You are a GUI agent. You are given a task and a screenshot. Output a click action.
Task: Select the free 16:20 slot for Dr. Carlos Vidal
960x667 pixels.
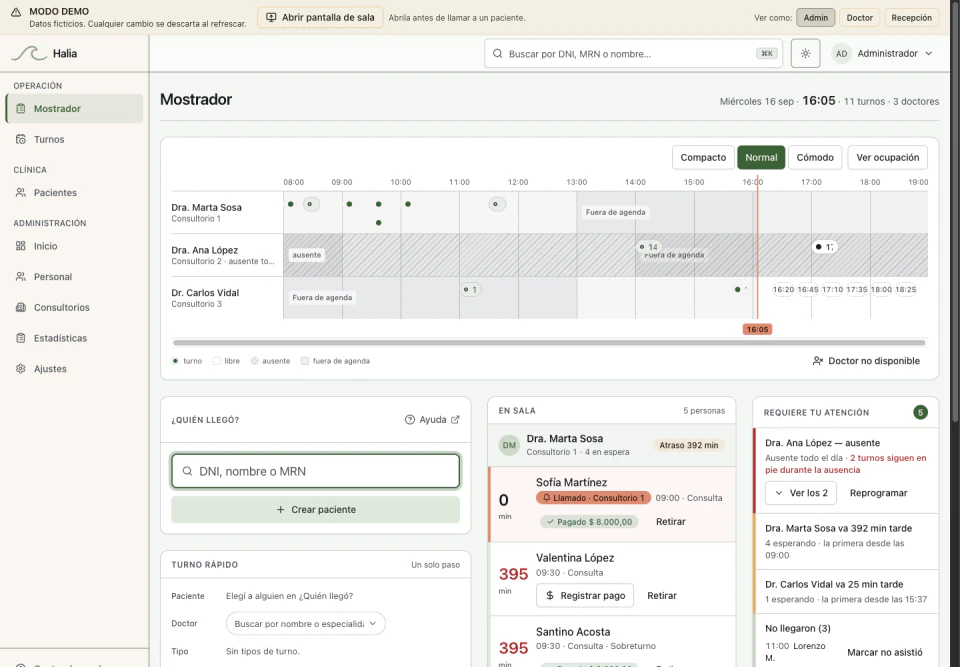[783, 290]
